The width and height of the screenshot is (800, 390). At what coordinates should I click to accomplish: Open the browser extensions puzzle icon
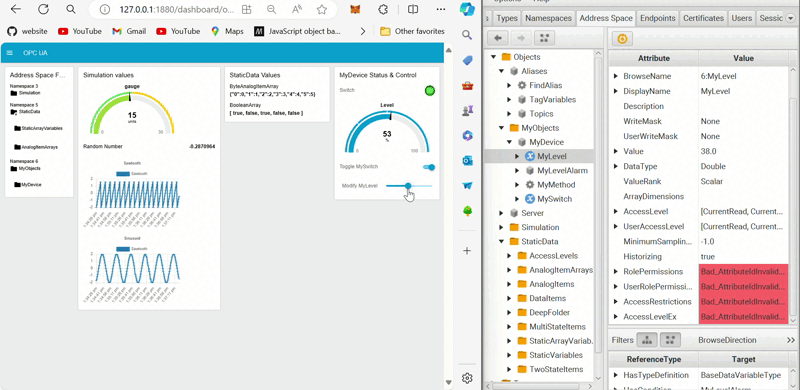pyautogui.click(x=383, y=9)
